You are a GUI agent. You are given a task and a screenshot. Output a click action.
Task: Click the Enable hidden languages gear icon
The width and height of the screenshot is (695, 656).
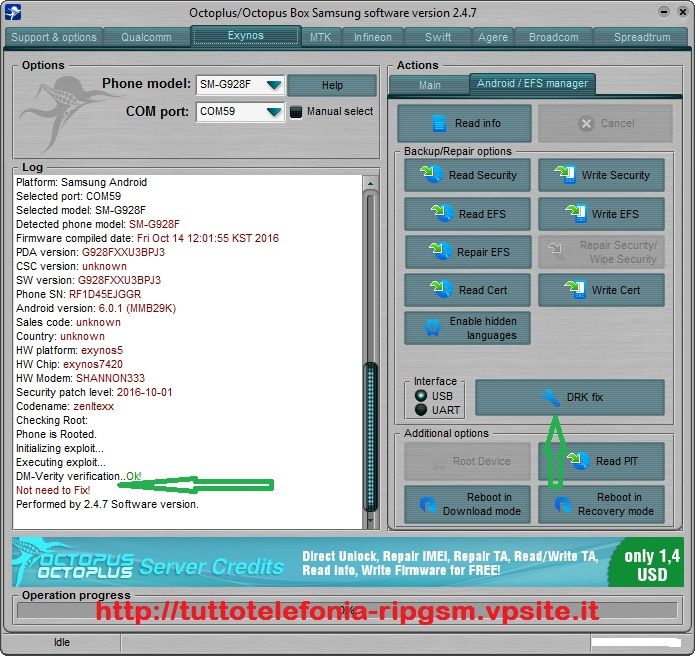(x=433, y=328)
